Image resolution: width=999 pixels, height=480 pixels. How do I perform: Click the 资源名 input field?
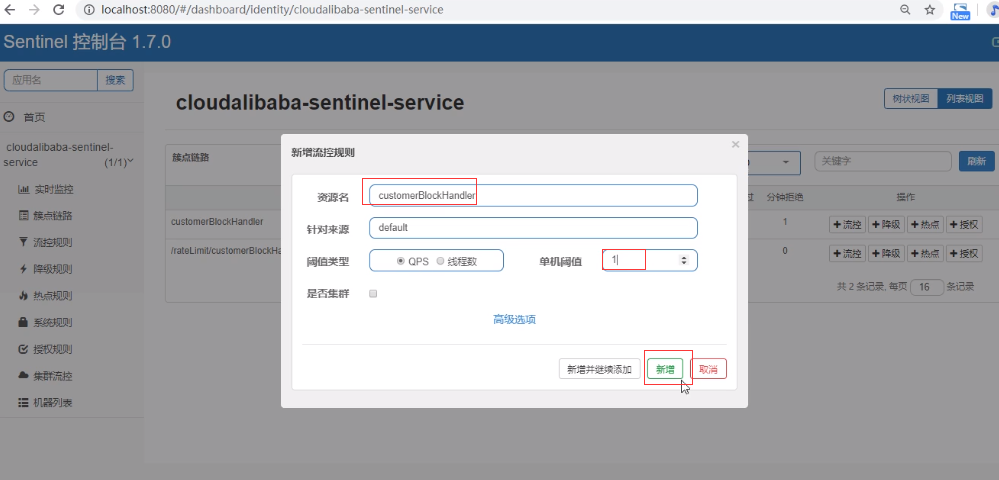[x=533, y=196]
